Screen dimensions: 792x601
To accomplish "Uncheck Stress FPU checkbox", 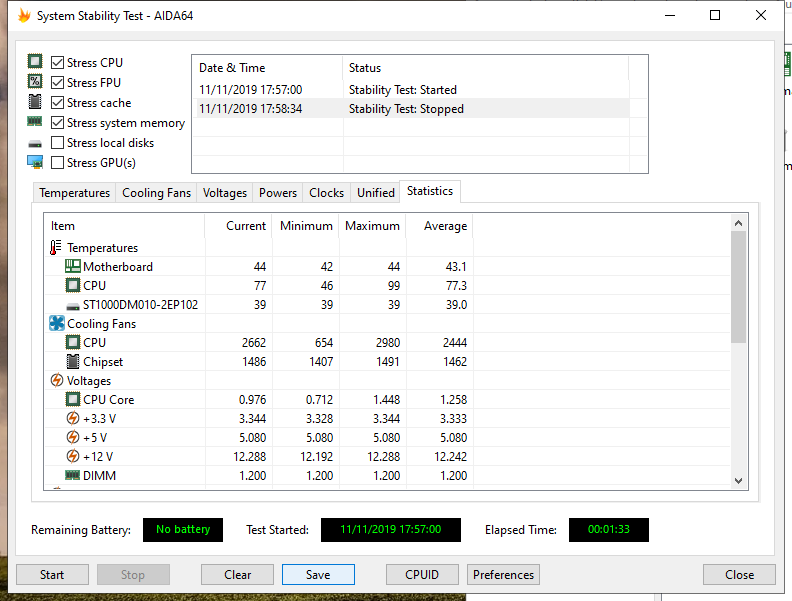I will [x=58, y=82].
